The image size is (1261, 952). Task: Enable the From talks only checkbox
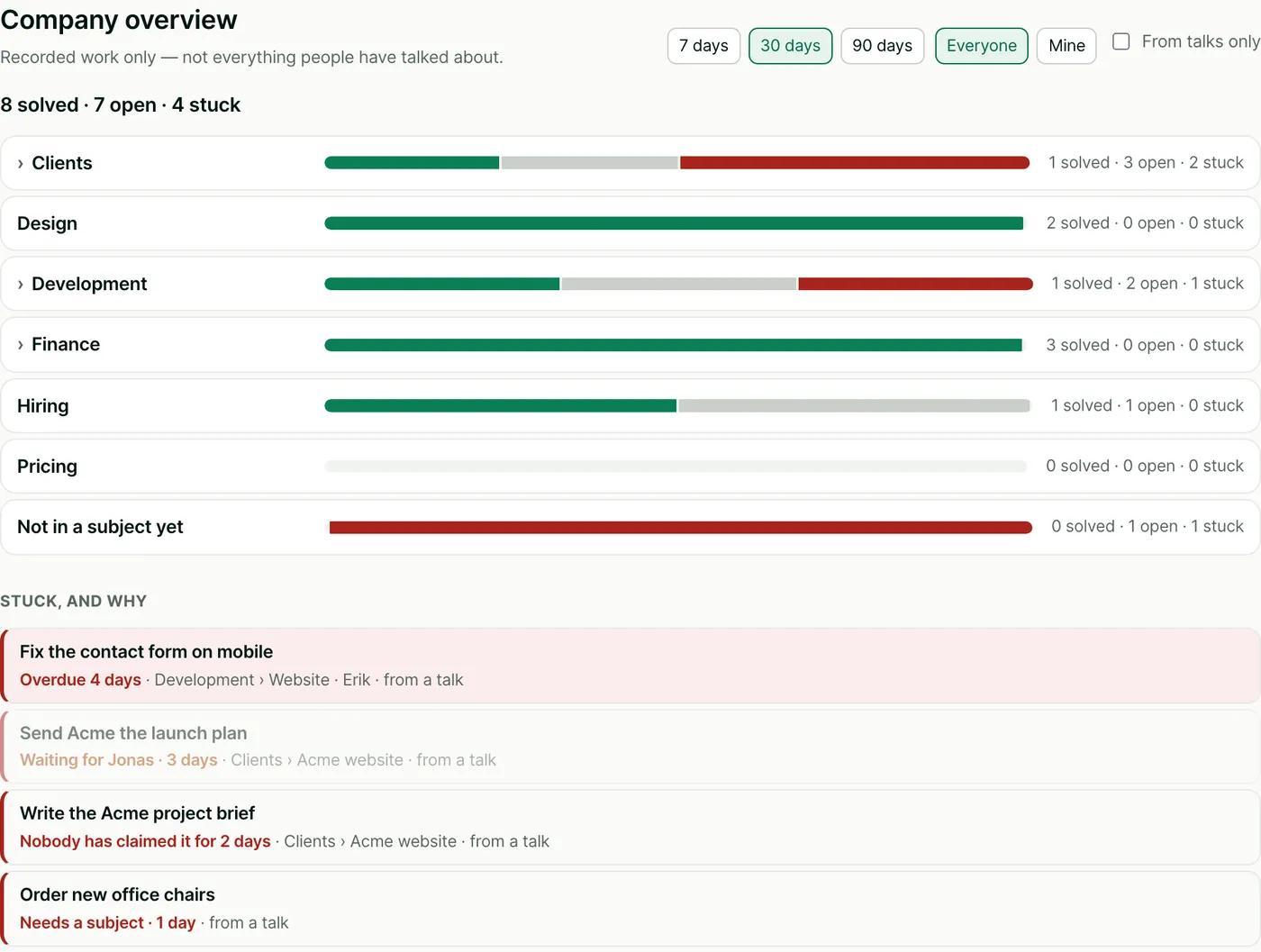(x=1121, y=41)
